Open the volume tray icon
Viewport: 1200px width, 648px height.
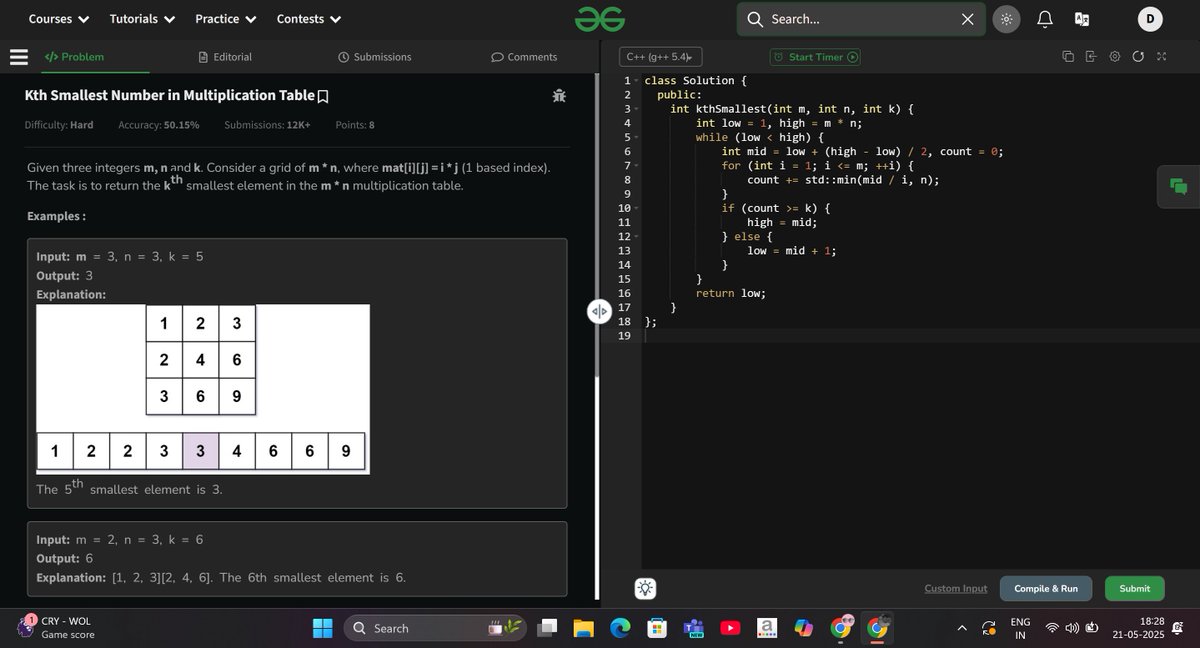[x=1072, y=628]
